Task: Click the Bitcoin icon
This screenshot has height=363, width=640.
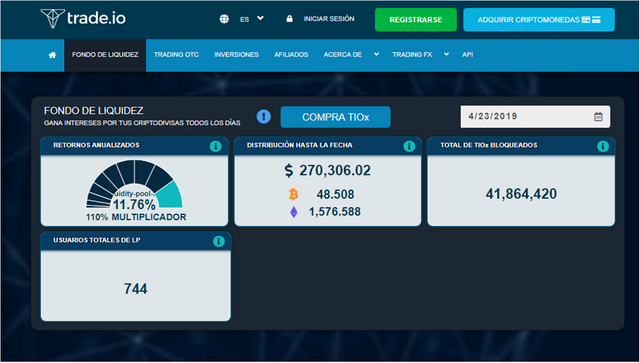Action: click(293, 194)
